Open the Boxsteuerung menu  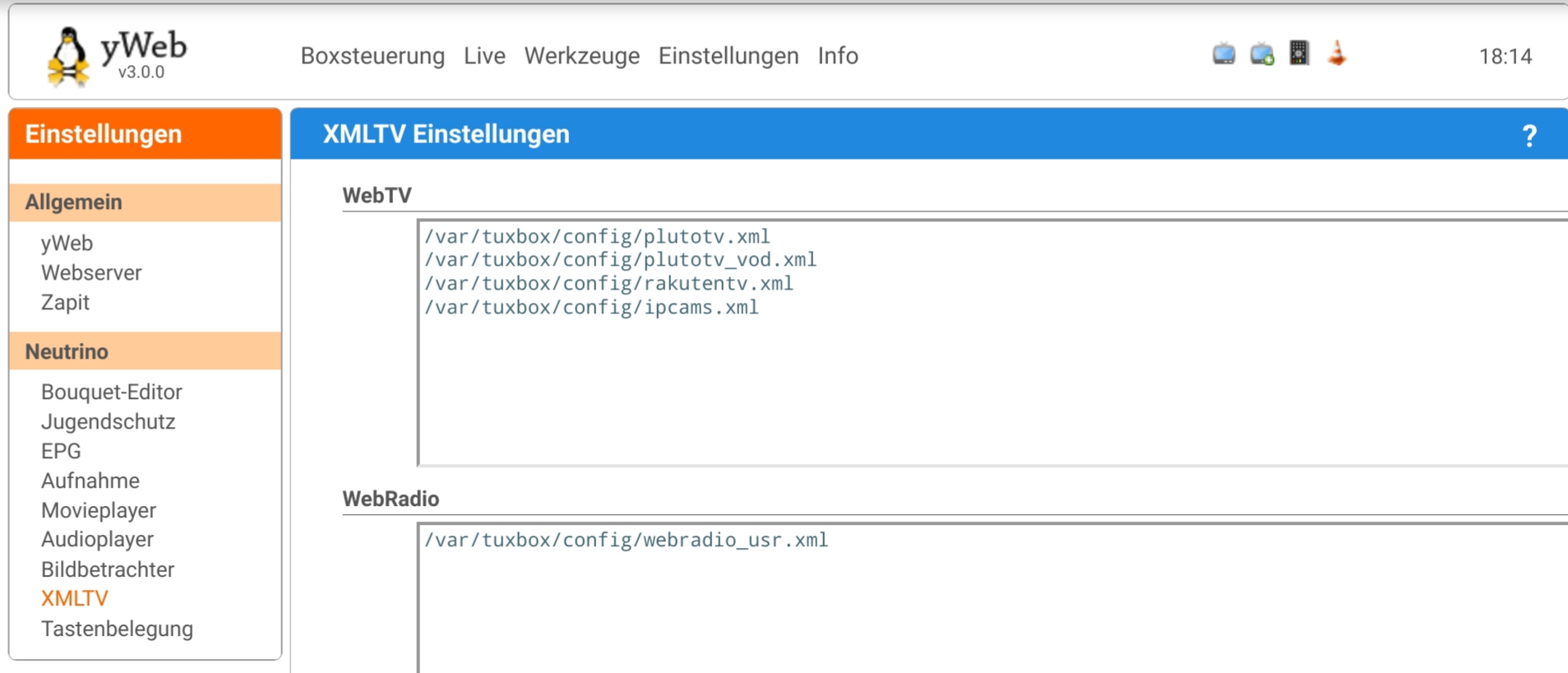click(x=372, y=56)
